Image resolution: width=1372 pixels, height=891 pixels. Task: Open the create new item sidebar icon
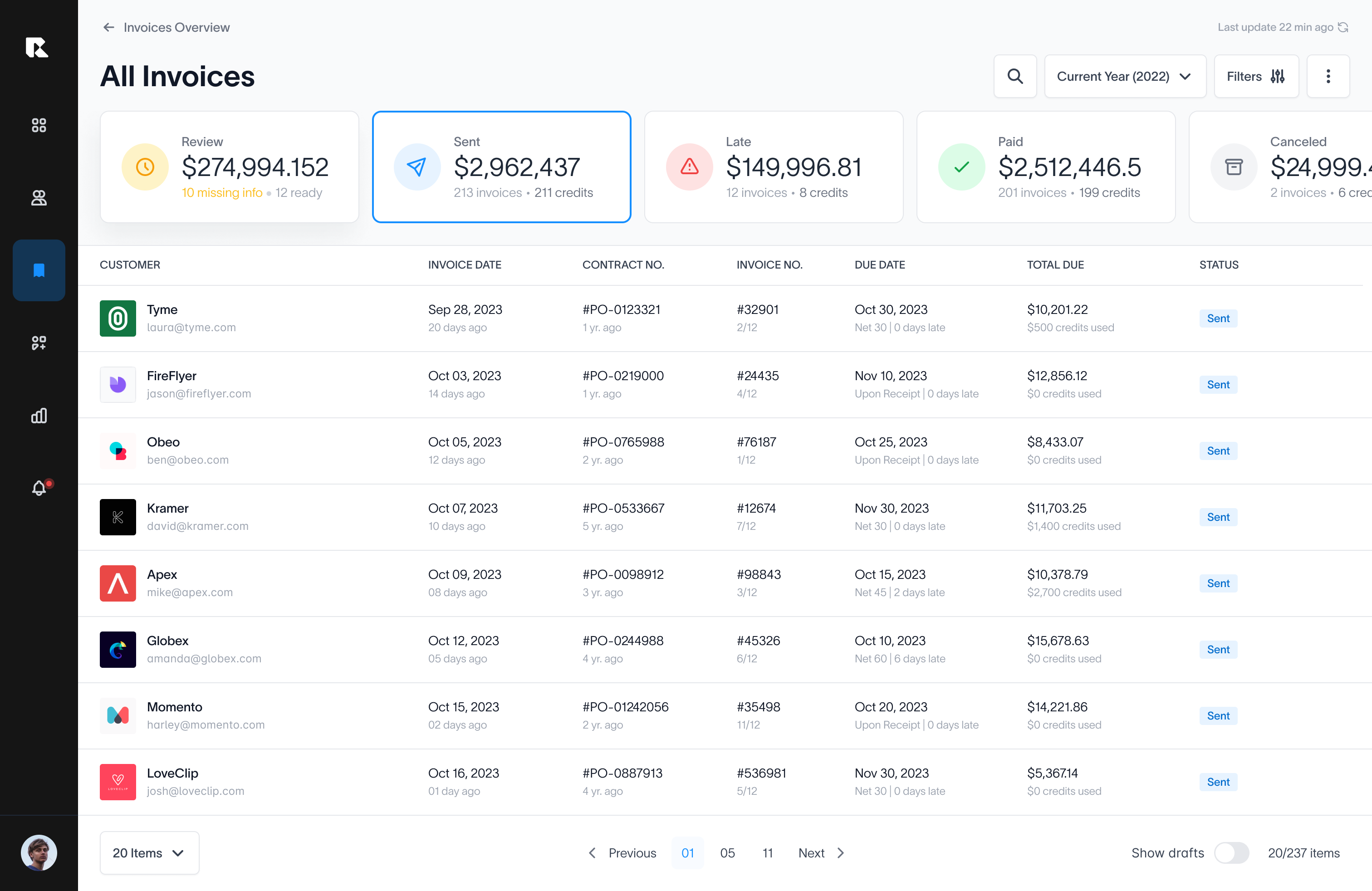pyautogui.click(x=39, y=343)
